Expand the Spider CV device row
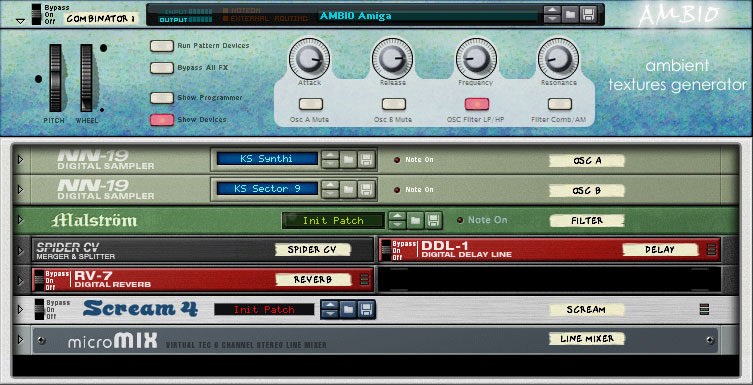753x385 pixels. (20, 250)
